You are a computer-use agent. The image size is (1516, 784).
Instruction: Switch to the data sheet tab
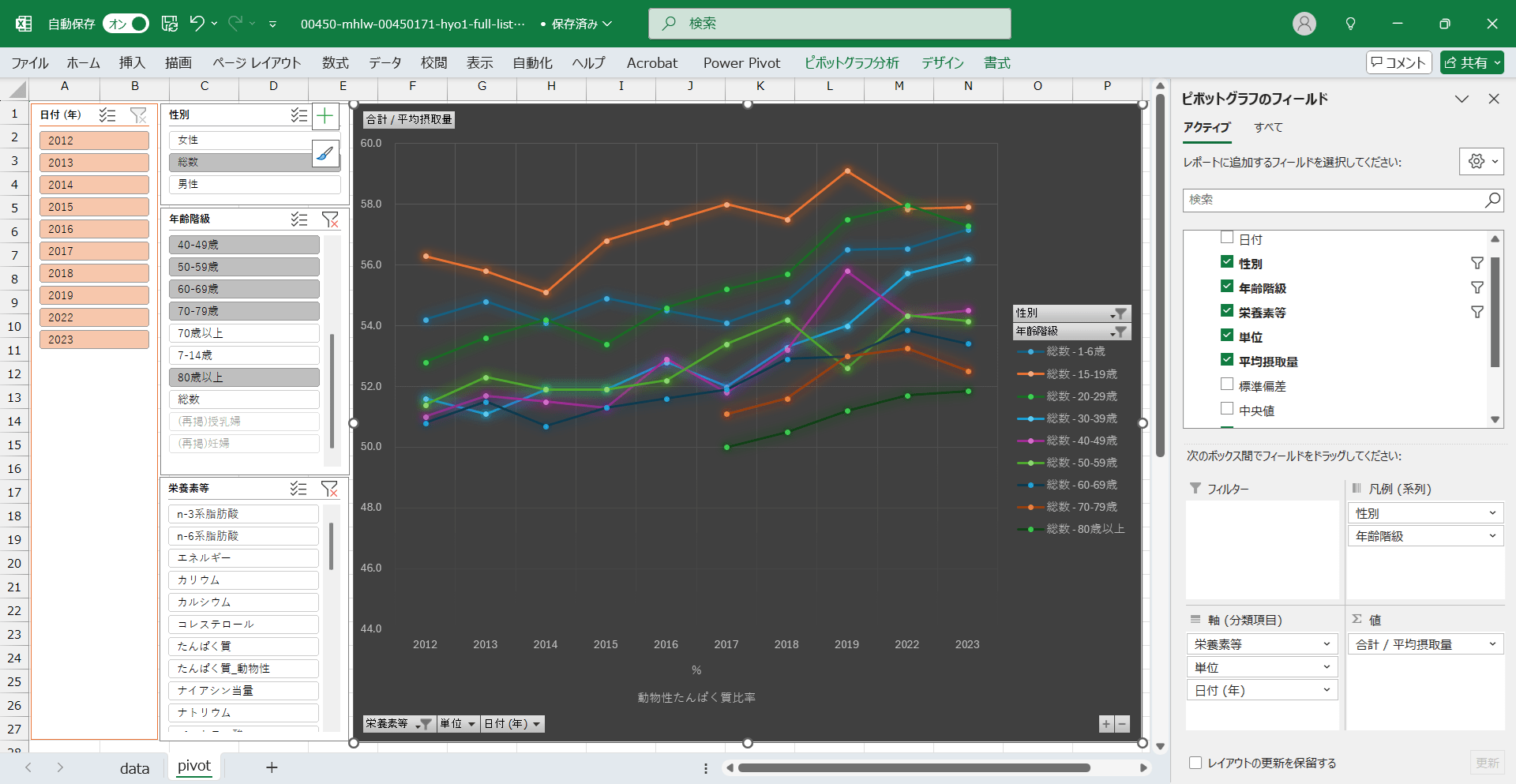134,767
